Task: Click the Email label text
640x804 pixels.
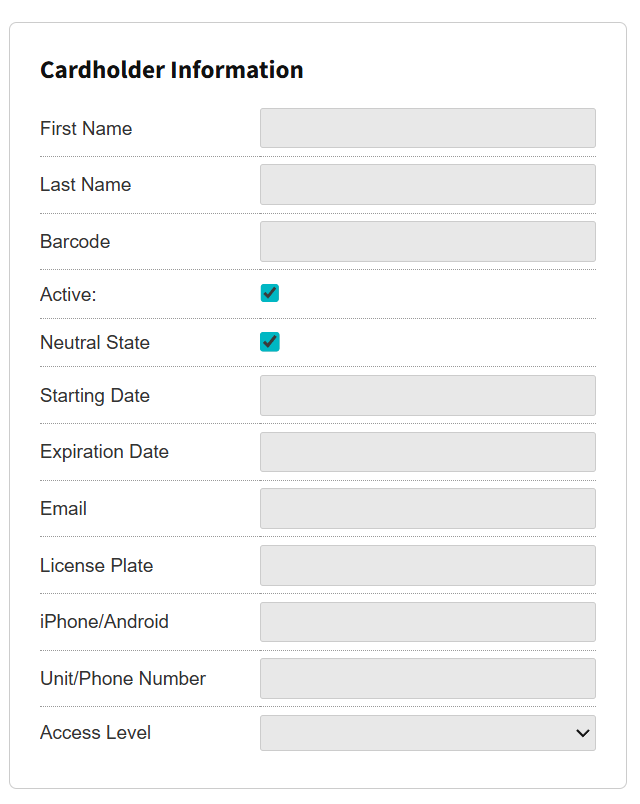Action: 63,509
